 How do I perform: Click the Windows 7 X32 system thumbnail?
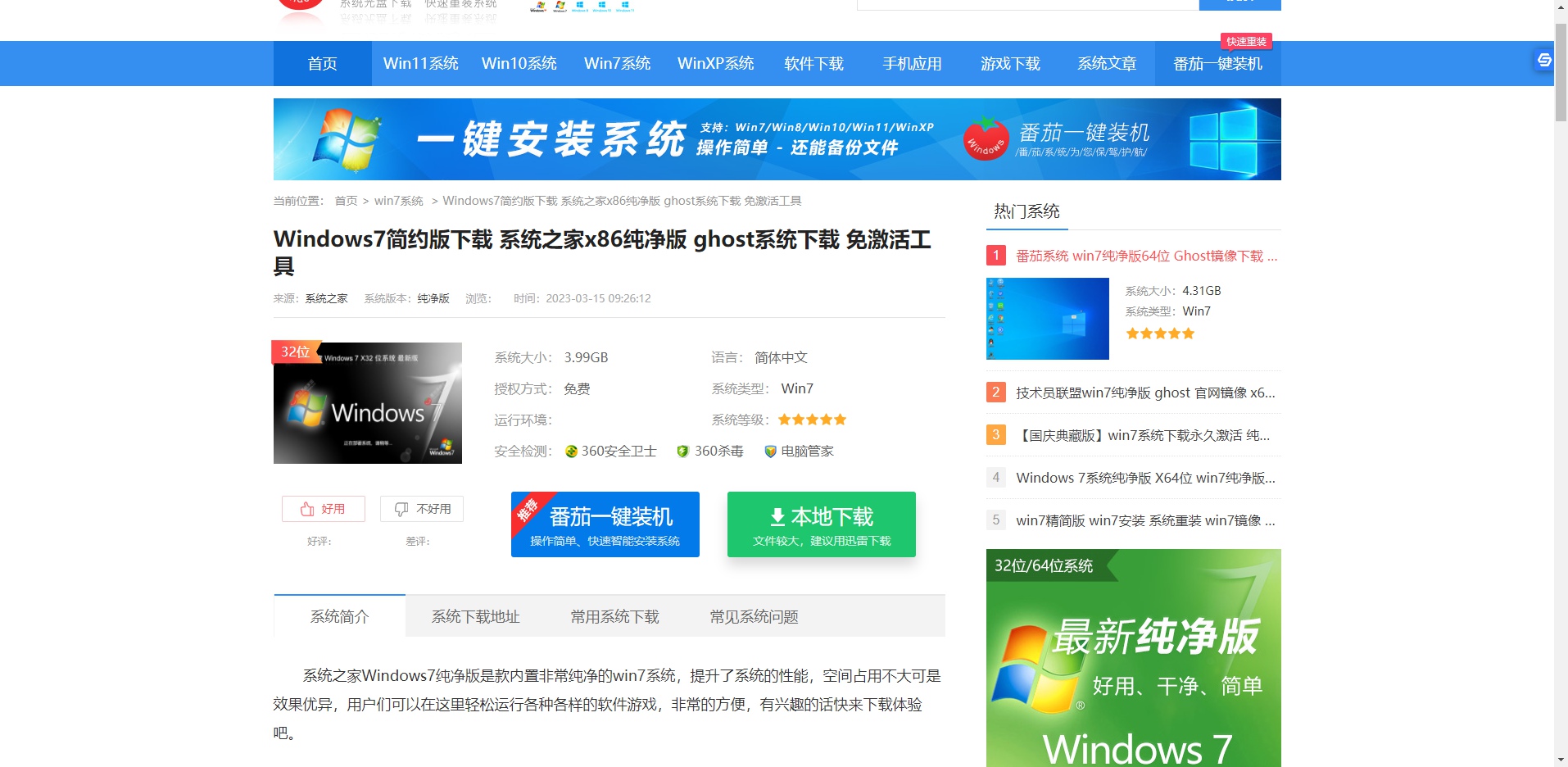click(368, 403)
